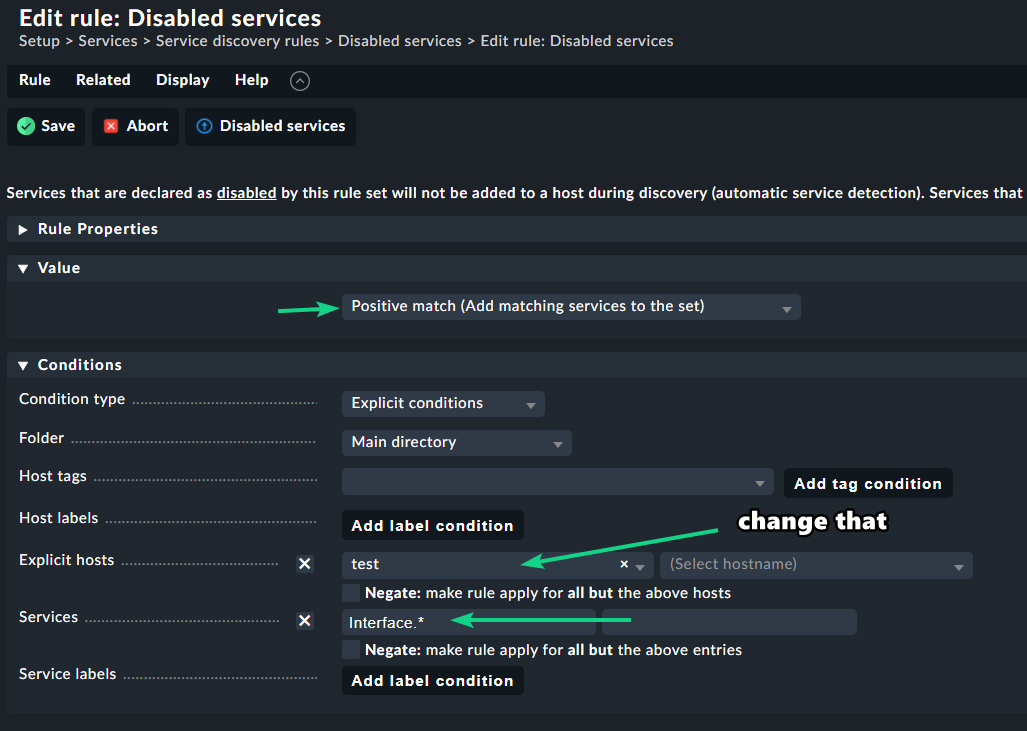Viewport: 1027px width, 731px height.
Task: Click the empty second Services input field
Action: point(728,622)
